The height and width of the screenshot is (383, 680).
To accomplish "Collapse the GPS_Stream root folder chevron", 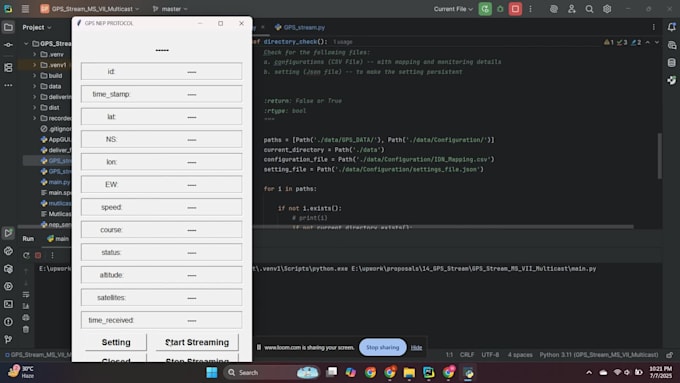I will 26,43.
